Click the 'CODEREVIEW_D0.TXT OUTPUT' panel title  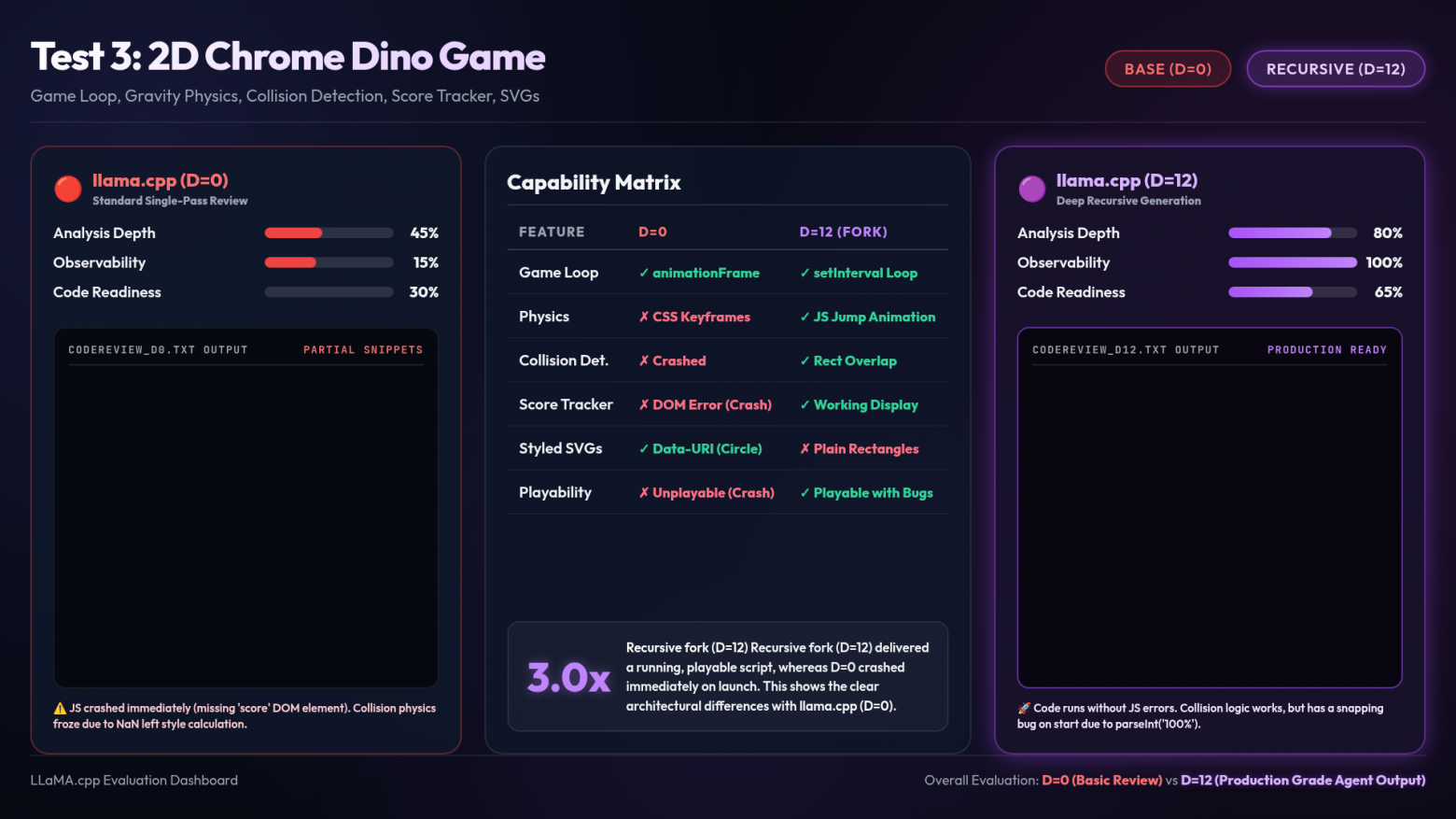point(158,350)
